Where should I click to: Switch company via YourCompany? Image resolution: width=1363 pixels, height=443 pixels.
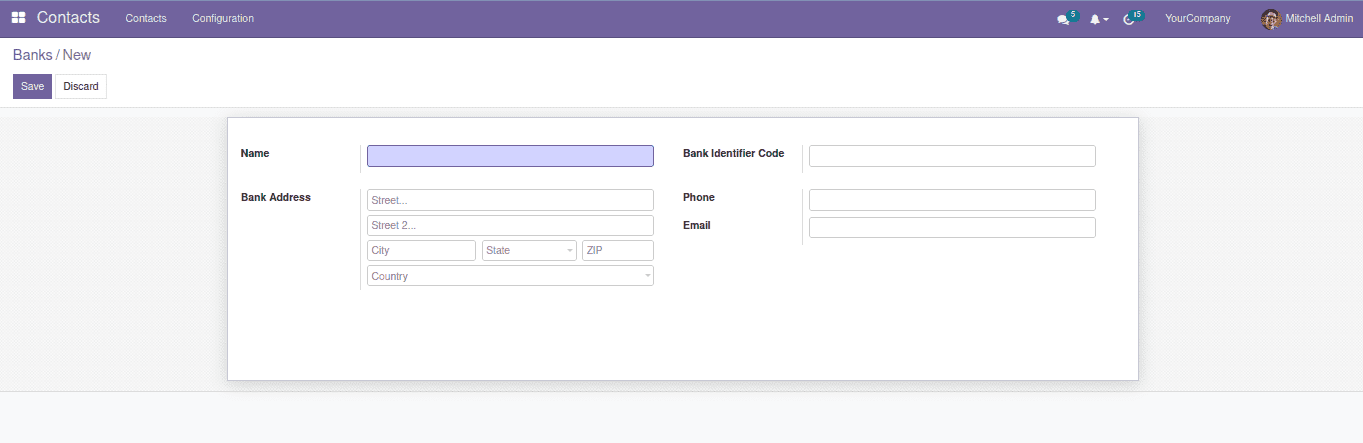tap(1197, 19)
